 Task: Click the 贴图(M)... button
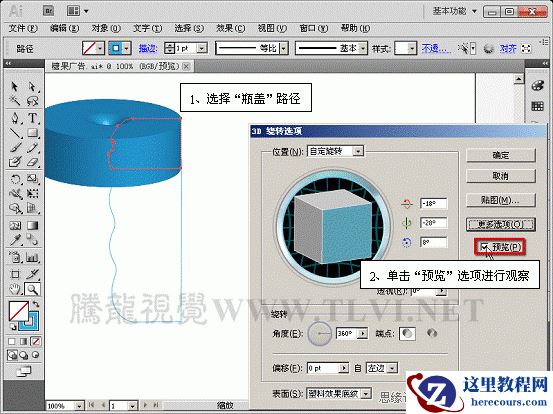501,200
